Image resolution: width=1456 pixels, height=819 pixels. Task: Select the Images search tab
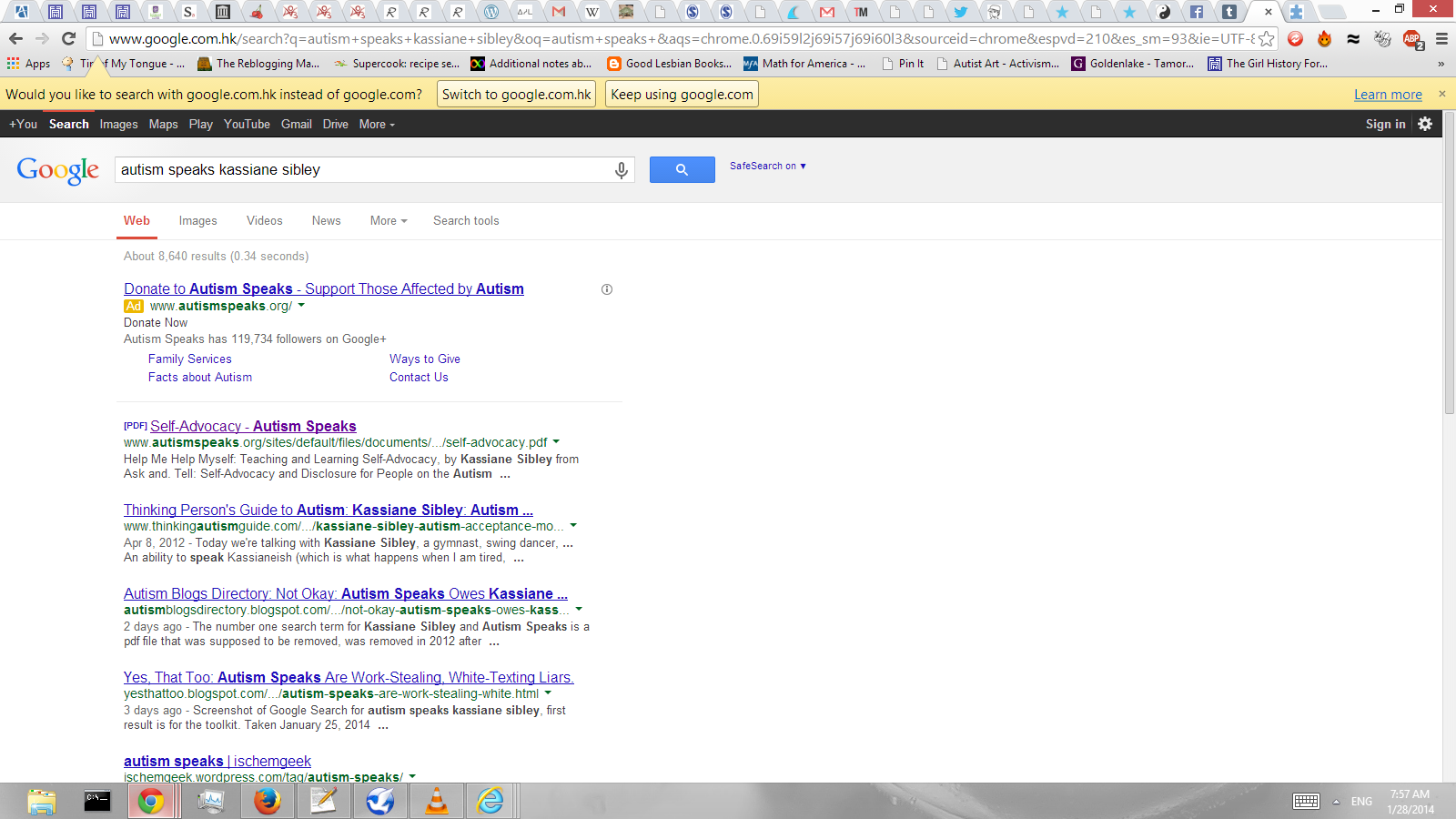click(197, 220)
